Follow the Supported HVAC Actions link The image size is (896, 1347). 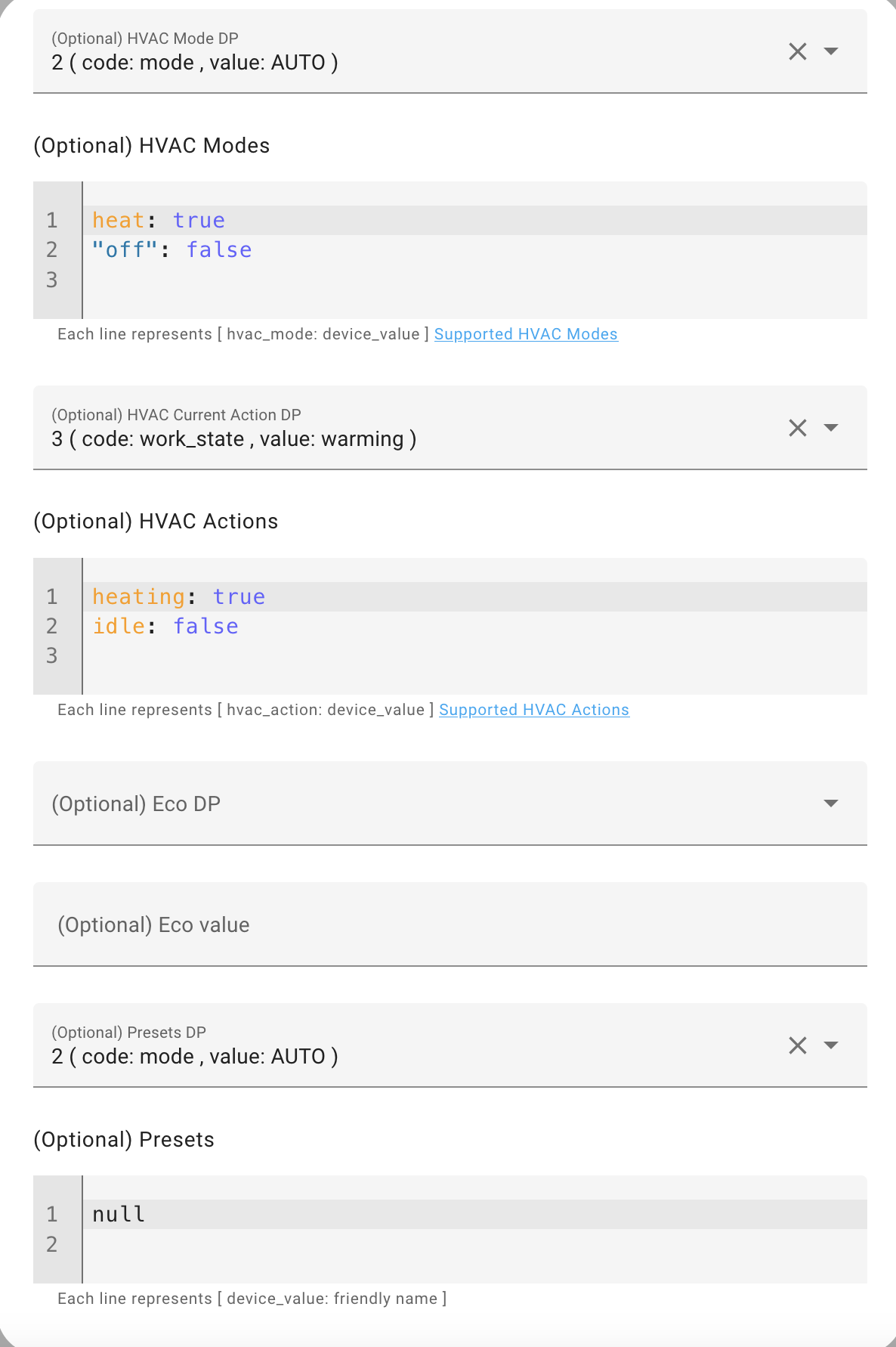point(534,710)
